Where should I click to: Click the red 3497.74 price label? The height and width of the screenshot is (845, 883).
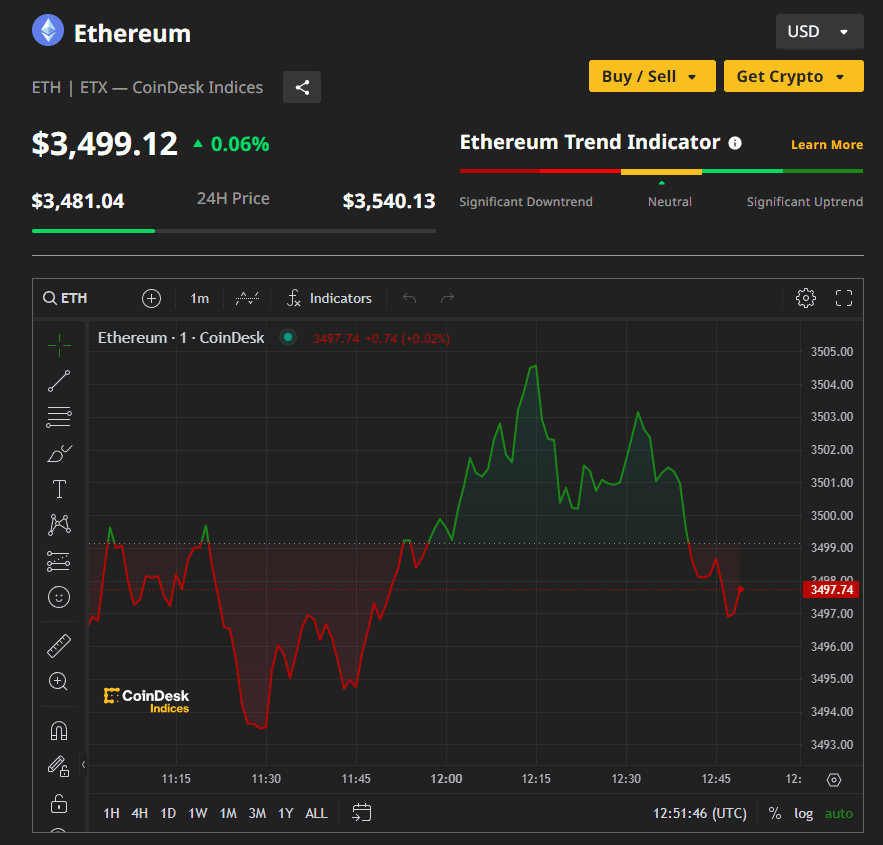point(831,589)
